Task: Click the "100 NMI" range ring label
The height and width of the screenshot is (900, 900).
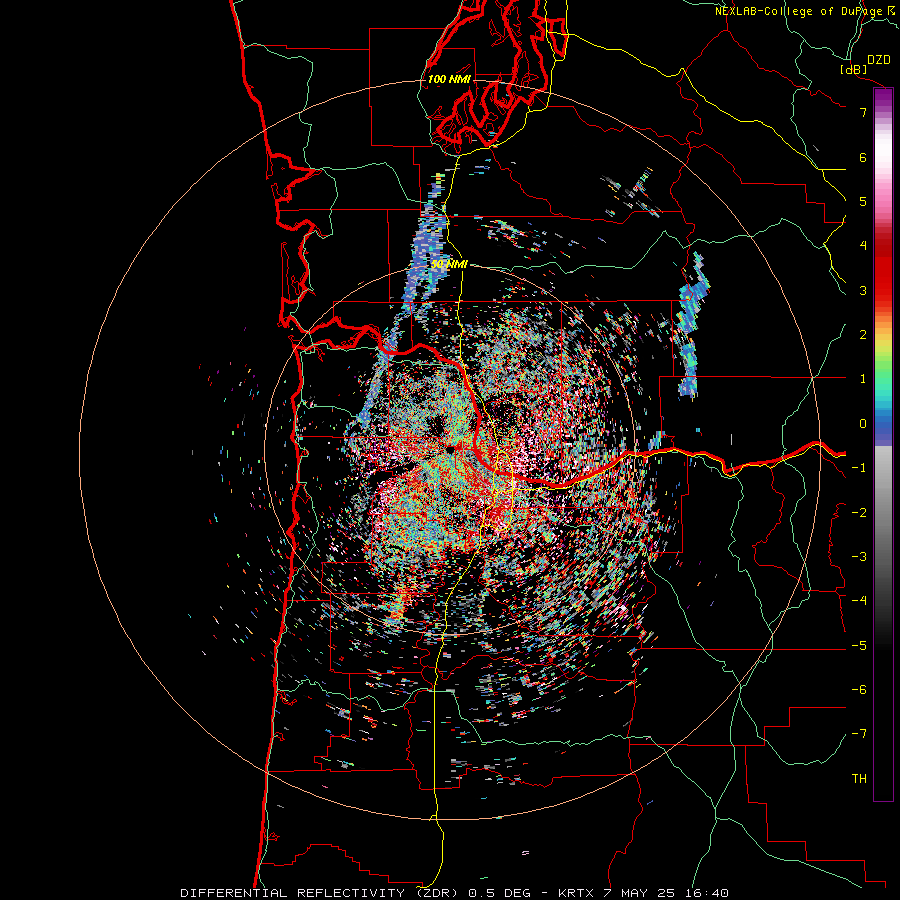Action: click(x=449, y=79)
